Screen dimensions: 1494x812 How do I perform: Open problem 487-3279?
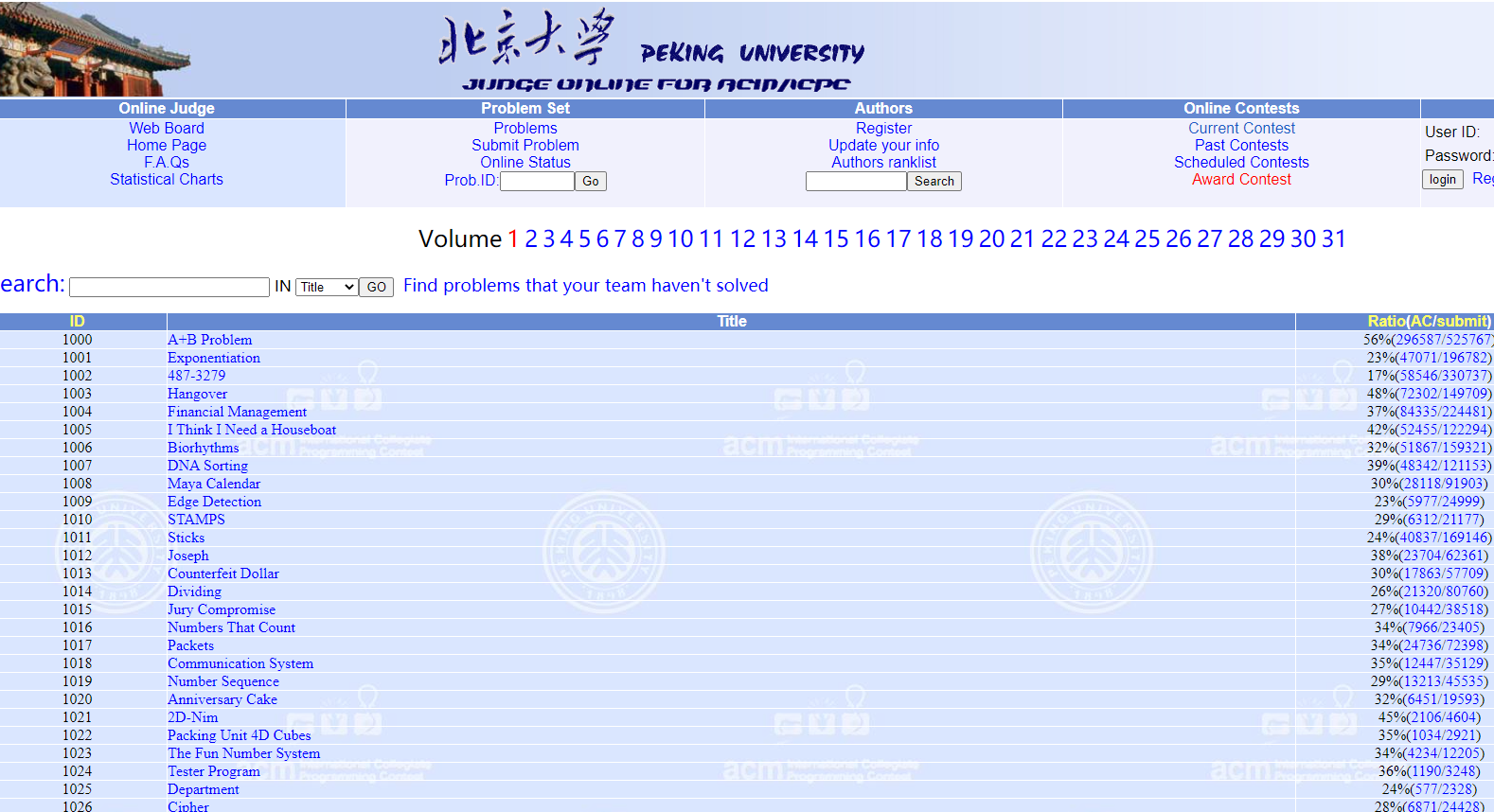pyautogui.click(x=197, y=376)
